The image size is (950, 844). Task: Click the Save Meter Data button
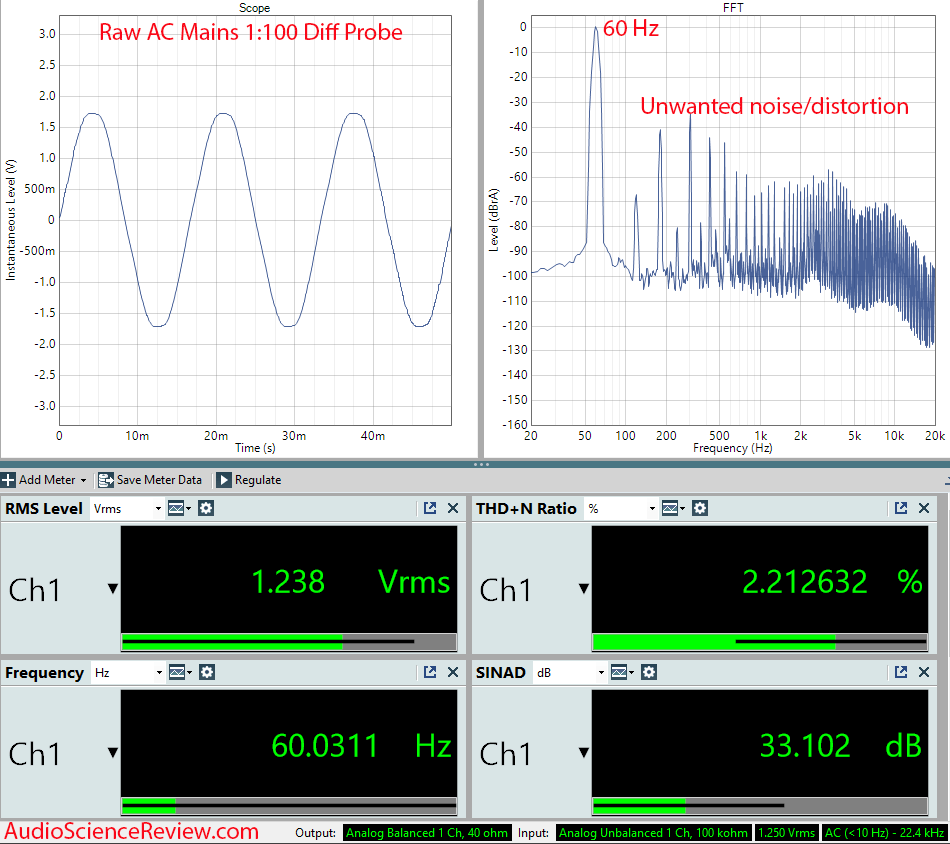(150, 480)
